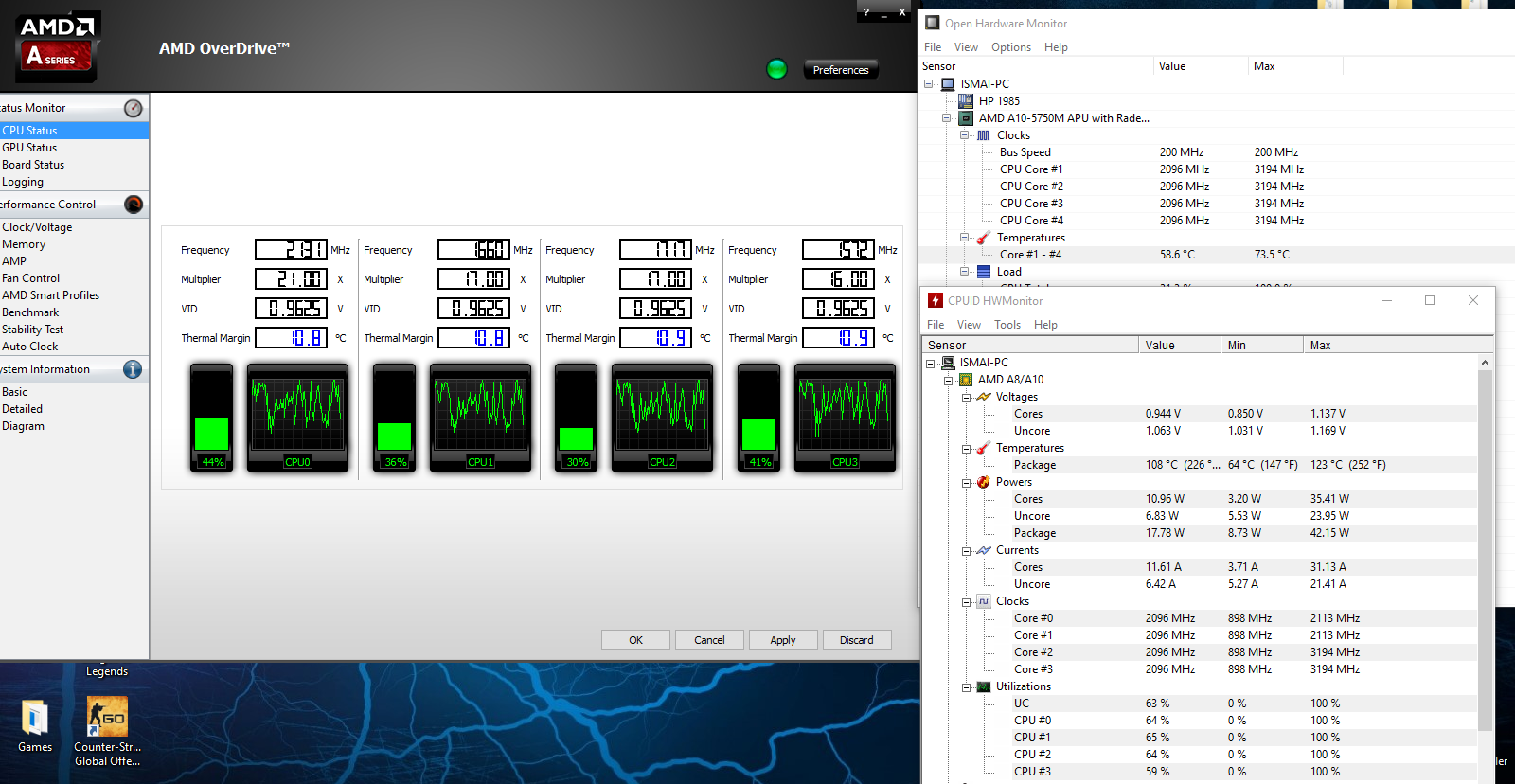Image resolution: width=1515 pixels, height=784 pixels.
Task: Click the AMD A8/A10 chip icon in HWMonitor
Action: tap(966, 380)
